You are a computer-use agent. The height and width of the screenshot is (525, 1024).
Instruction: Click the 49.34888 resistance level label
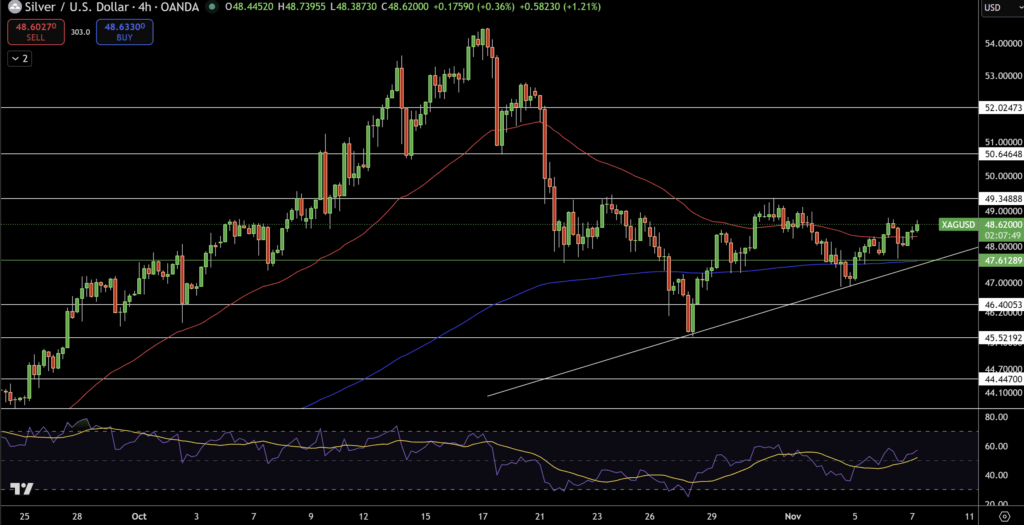click(x=1000, y=199)
